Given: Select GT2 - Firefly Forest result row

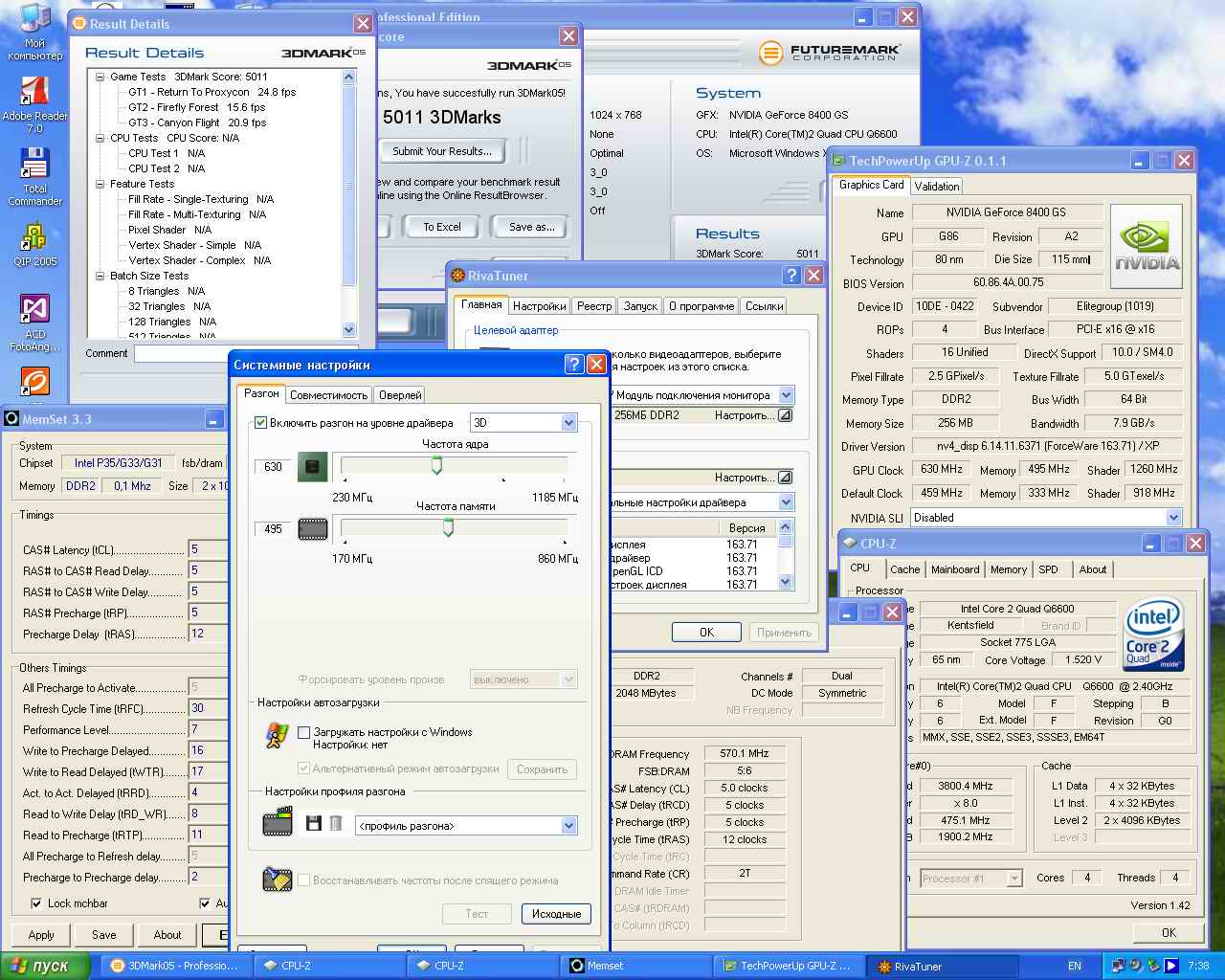Looking at the screenshot, I should 196,107.
